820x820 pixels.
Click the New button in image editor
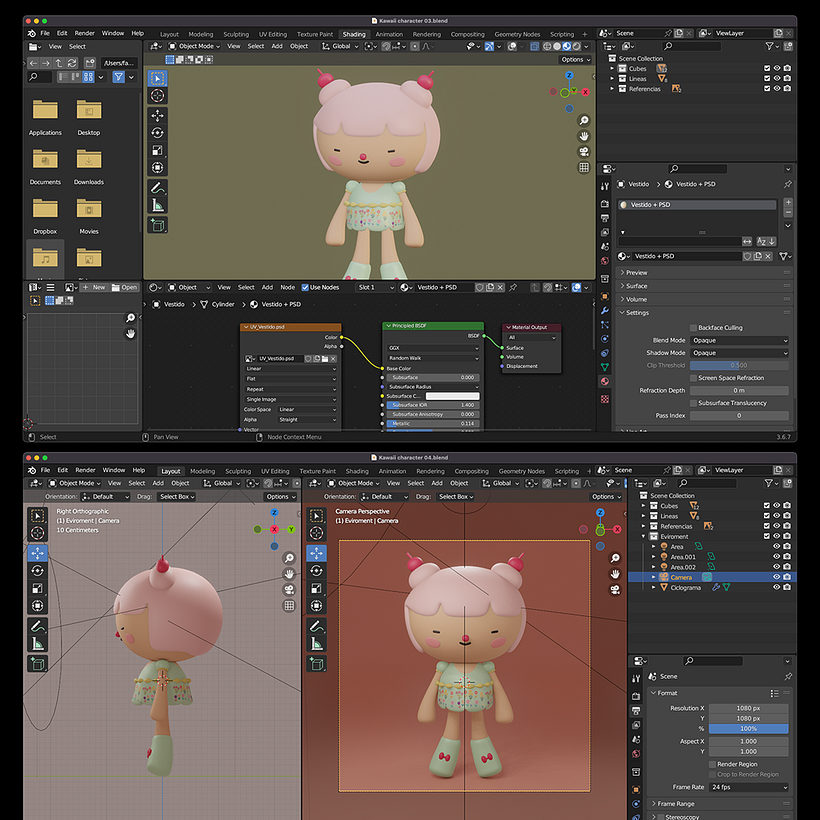(96, 287)
